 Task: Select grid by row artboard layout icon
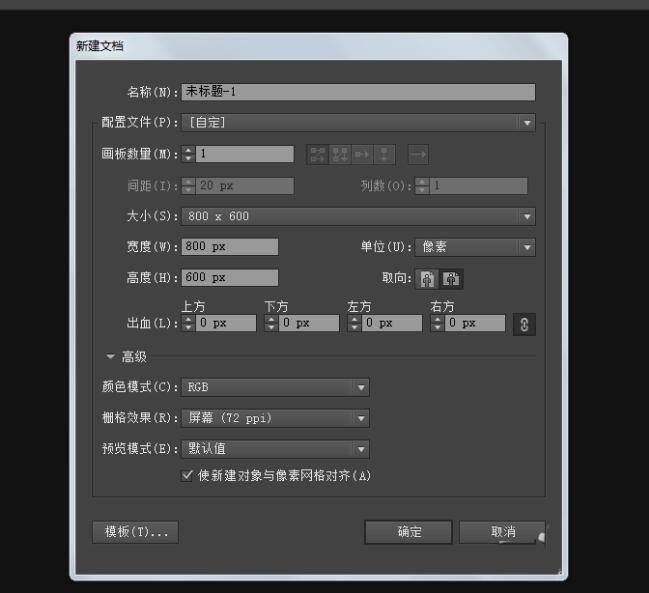(317, 155)
